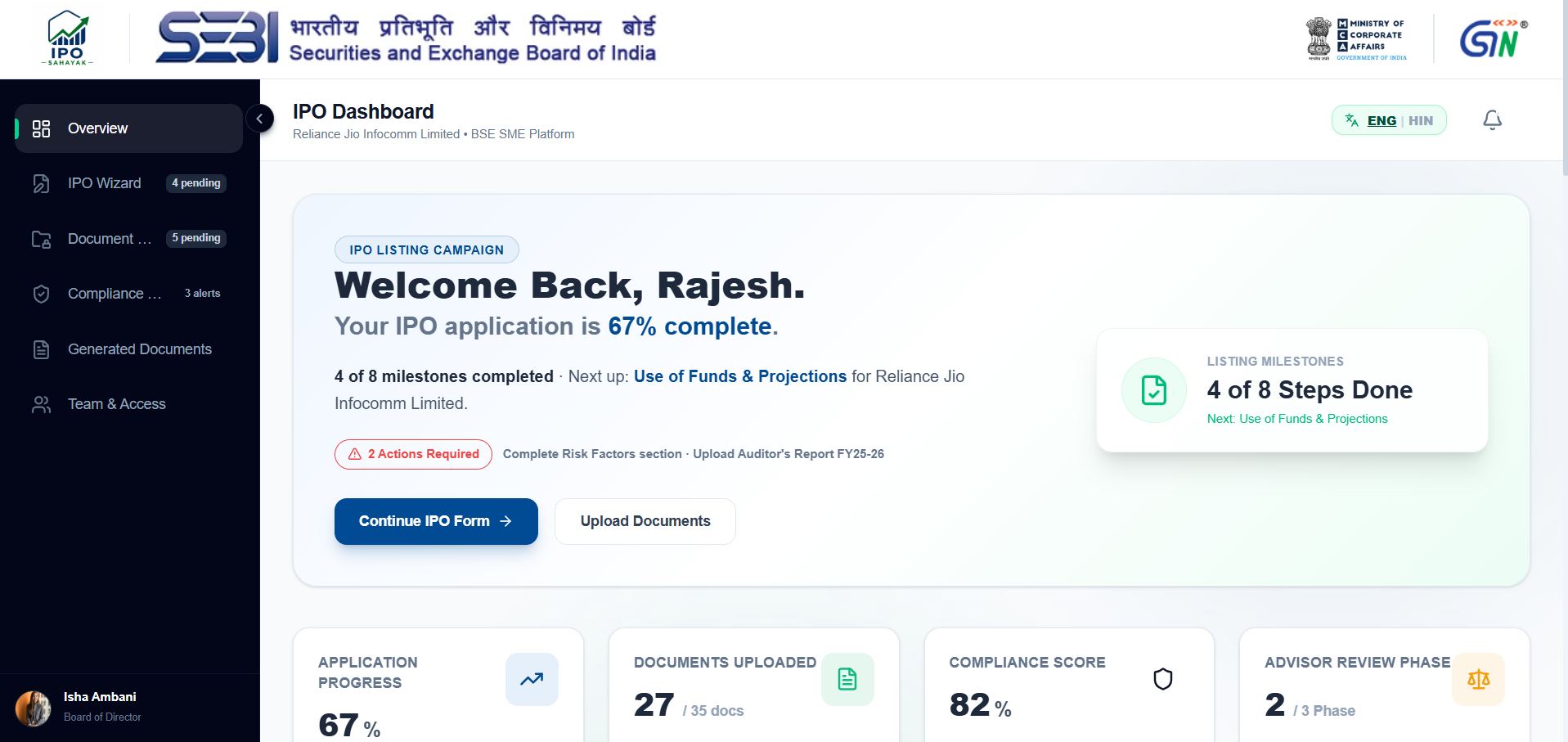Click the arrow icon on Continue IPO Form
This screenshot has width=1568, height=742.
(x=505, y=521)
